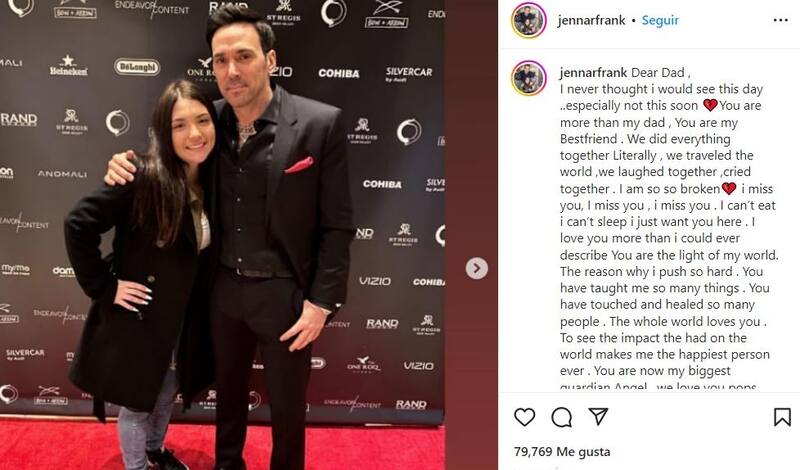Share post via paper plane icon
Image resolution: width=800 pixels, height=470 pixels.
pyautogui.click(x=598, y=416)
